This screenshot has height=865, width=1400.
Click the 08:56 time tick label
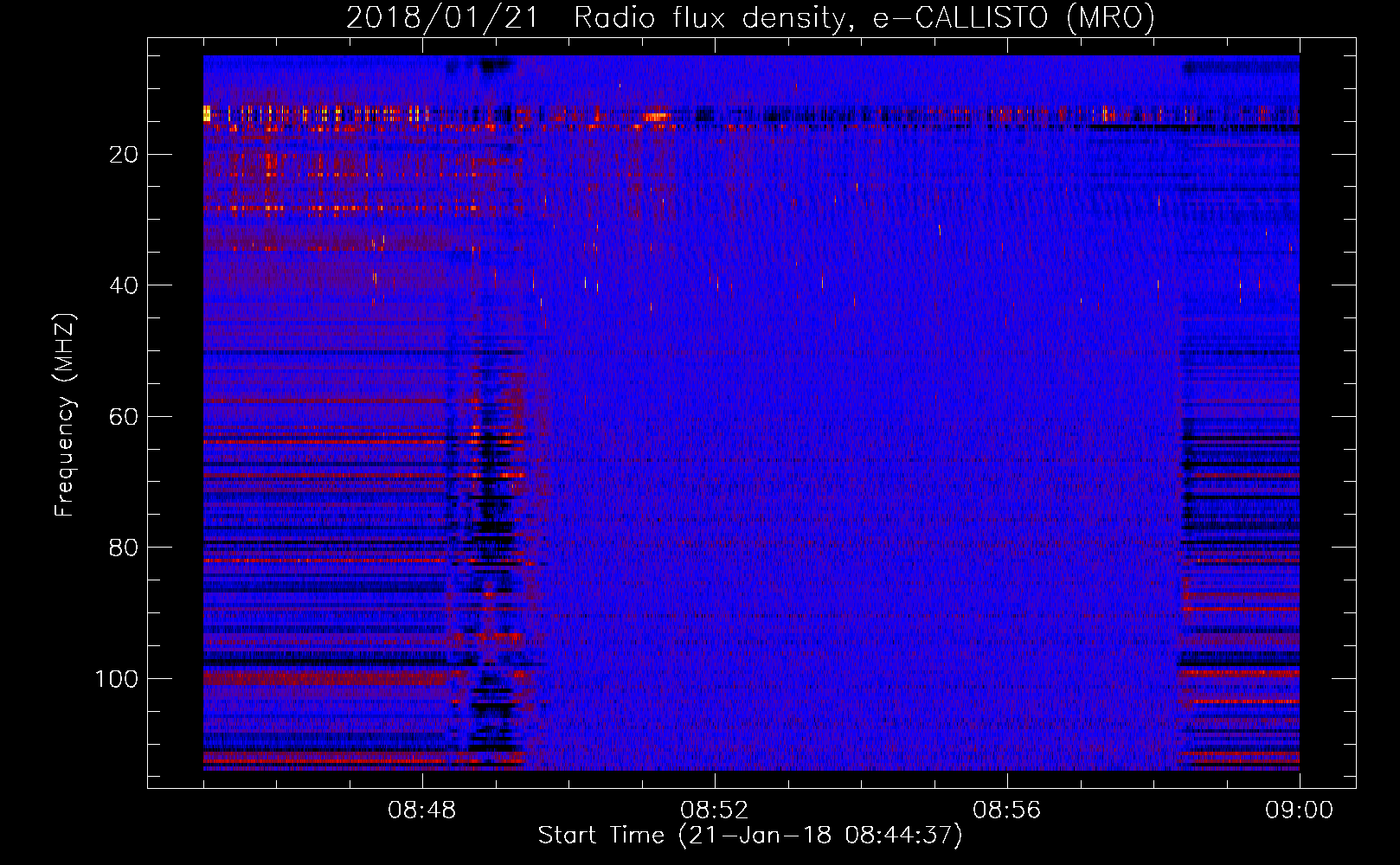(1007, 811)
